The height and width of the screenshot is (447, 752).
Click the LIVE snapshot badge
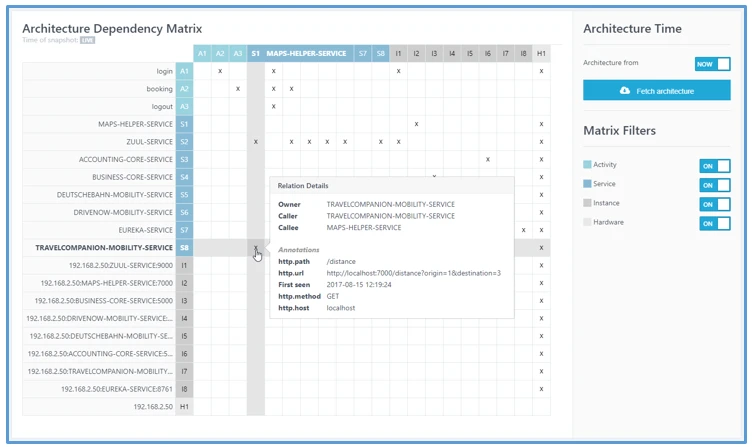click(x=87, y=40)
